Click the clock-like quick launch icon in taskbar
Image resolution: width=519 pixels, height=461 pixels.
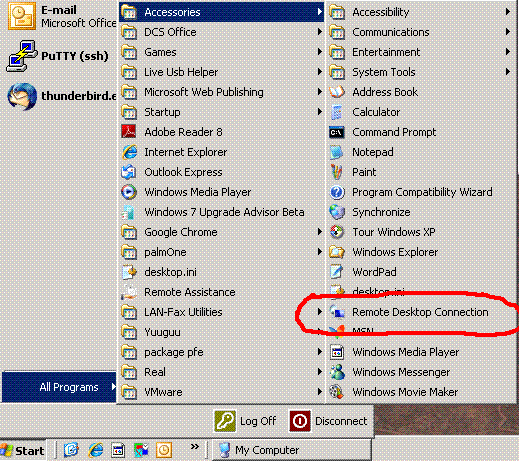(164, 450)
